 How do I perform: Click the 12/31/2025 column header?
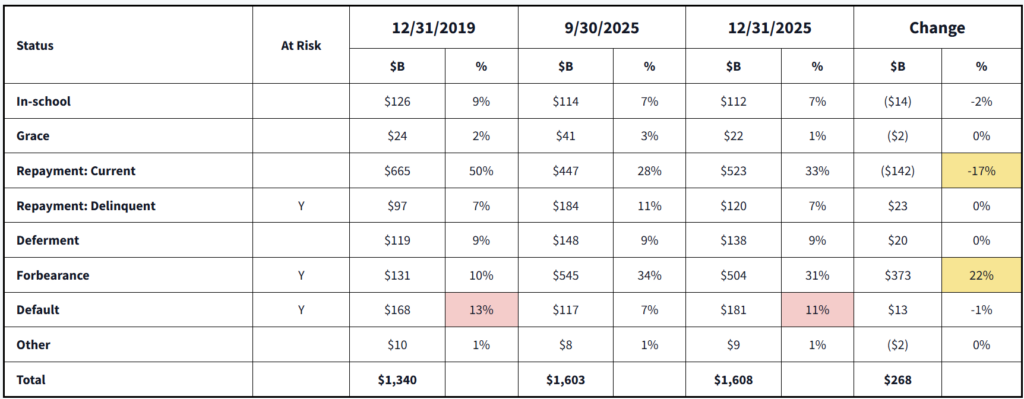[769, 28]
